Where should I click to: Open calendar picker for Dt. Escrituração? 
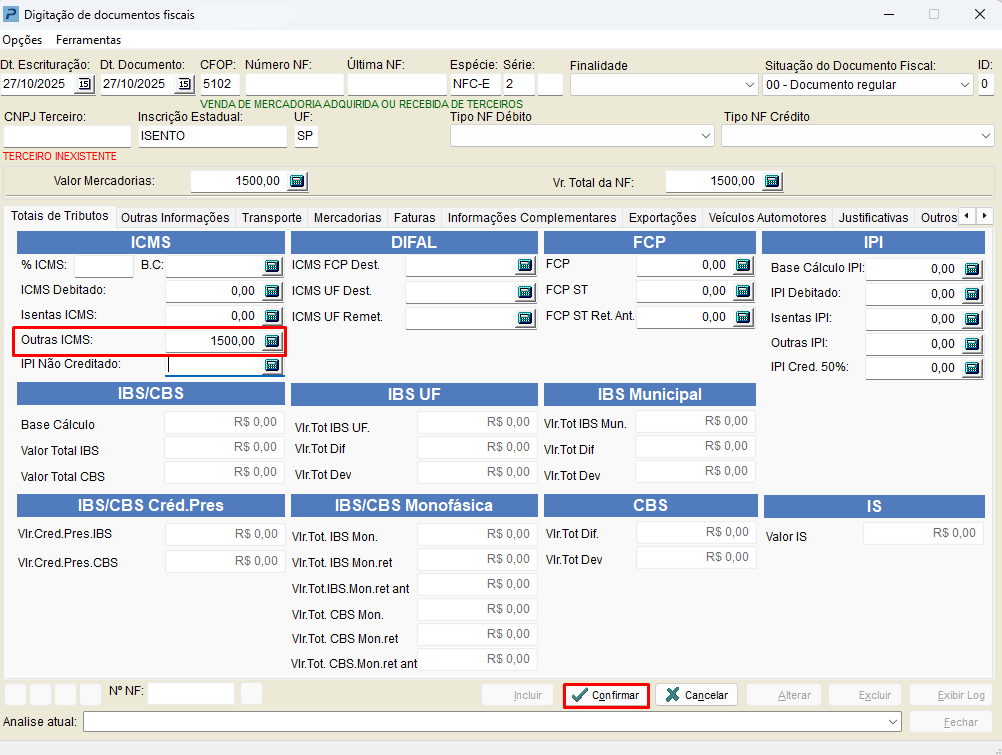84,84
